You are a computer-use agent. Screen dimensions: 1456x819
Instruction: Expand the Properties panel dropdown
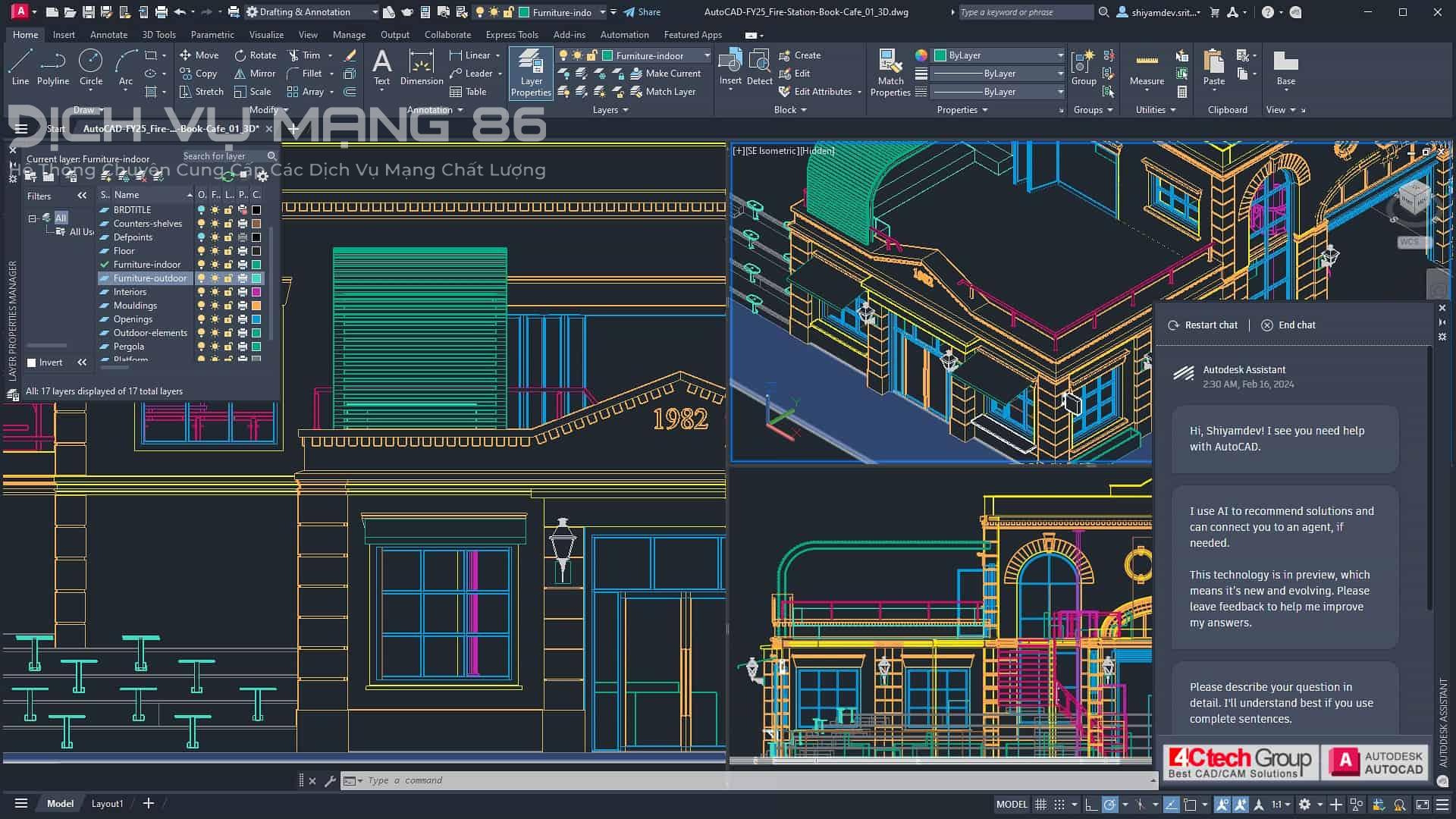pos(962,110)
